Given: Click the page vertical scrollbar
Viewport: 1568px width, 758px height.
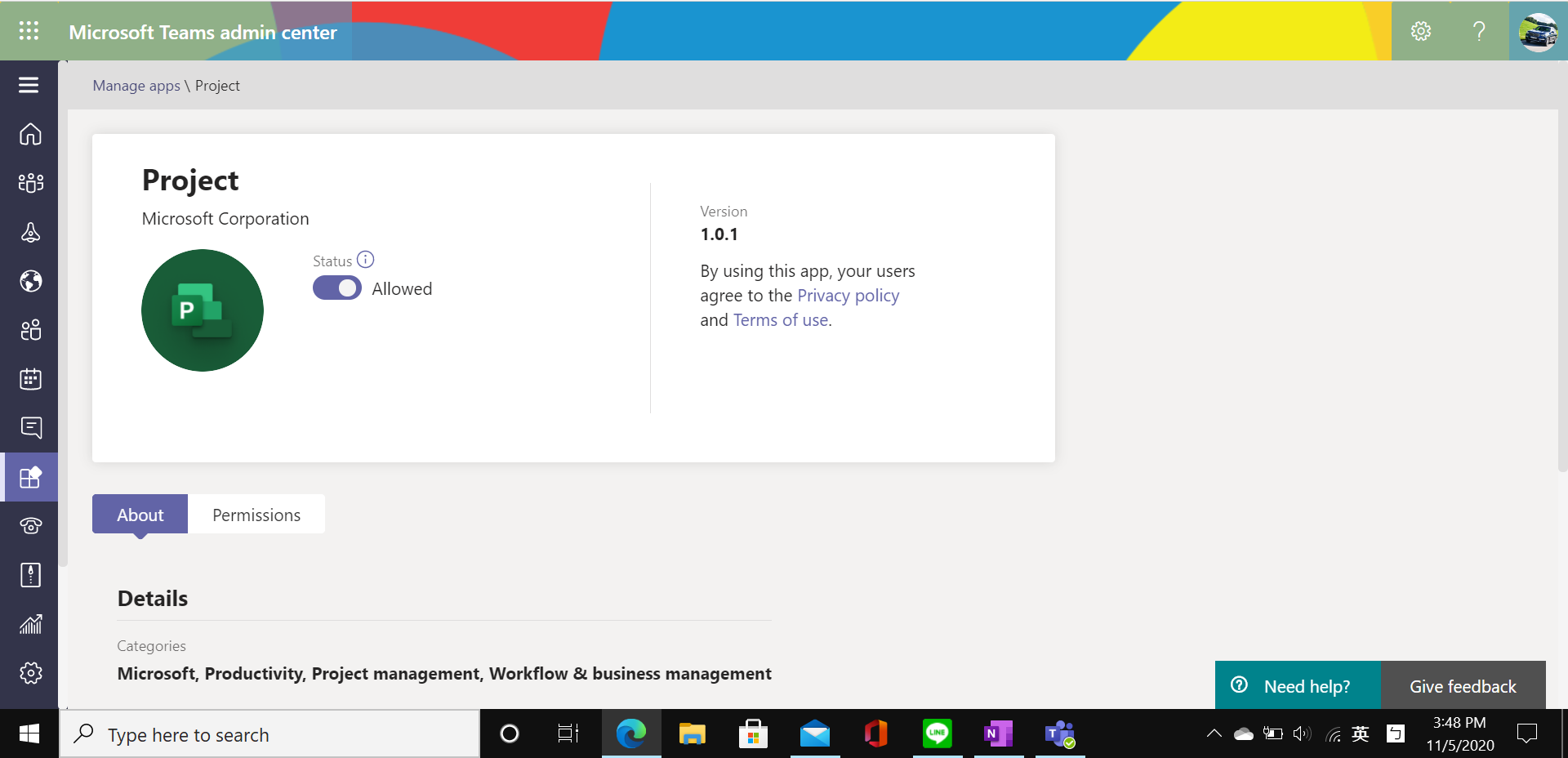Looking at the screenshot, I should (x=1562, y=266).
